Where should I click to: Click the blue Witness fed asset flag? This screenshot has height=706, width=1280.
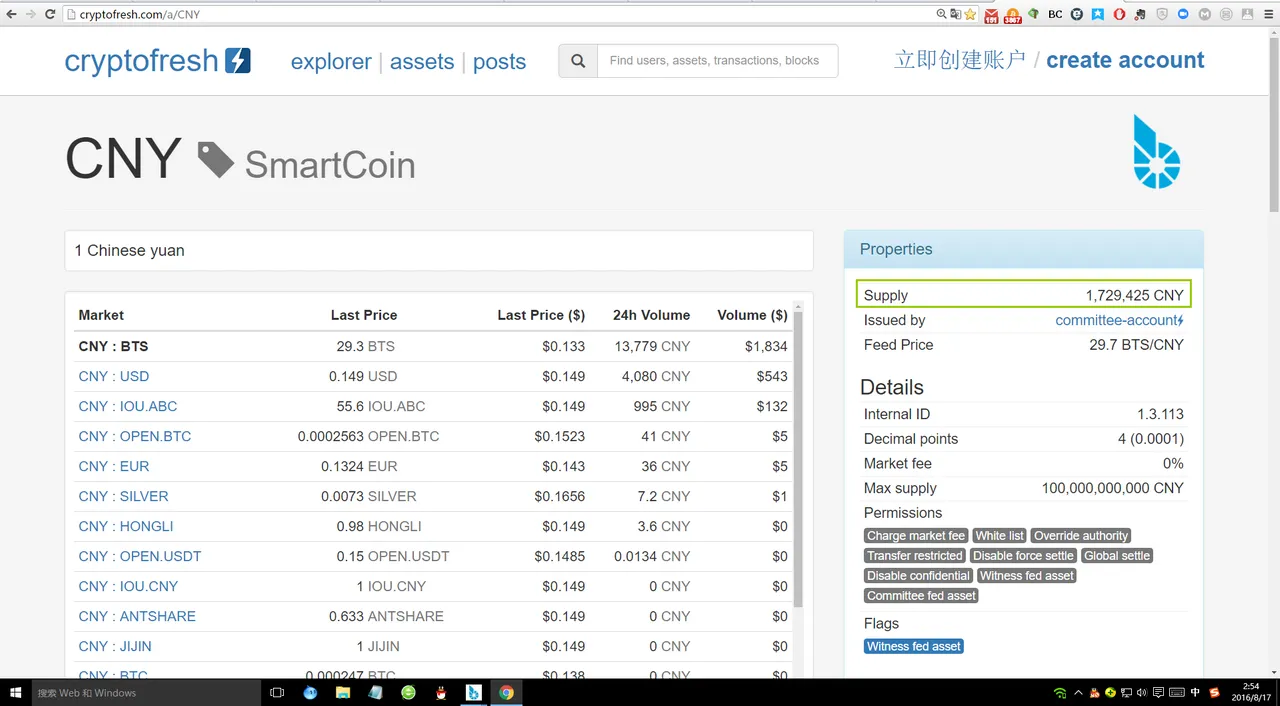(x=914, y=646)
